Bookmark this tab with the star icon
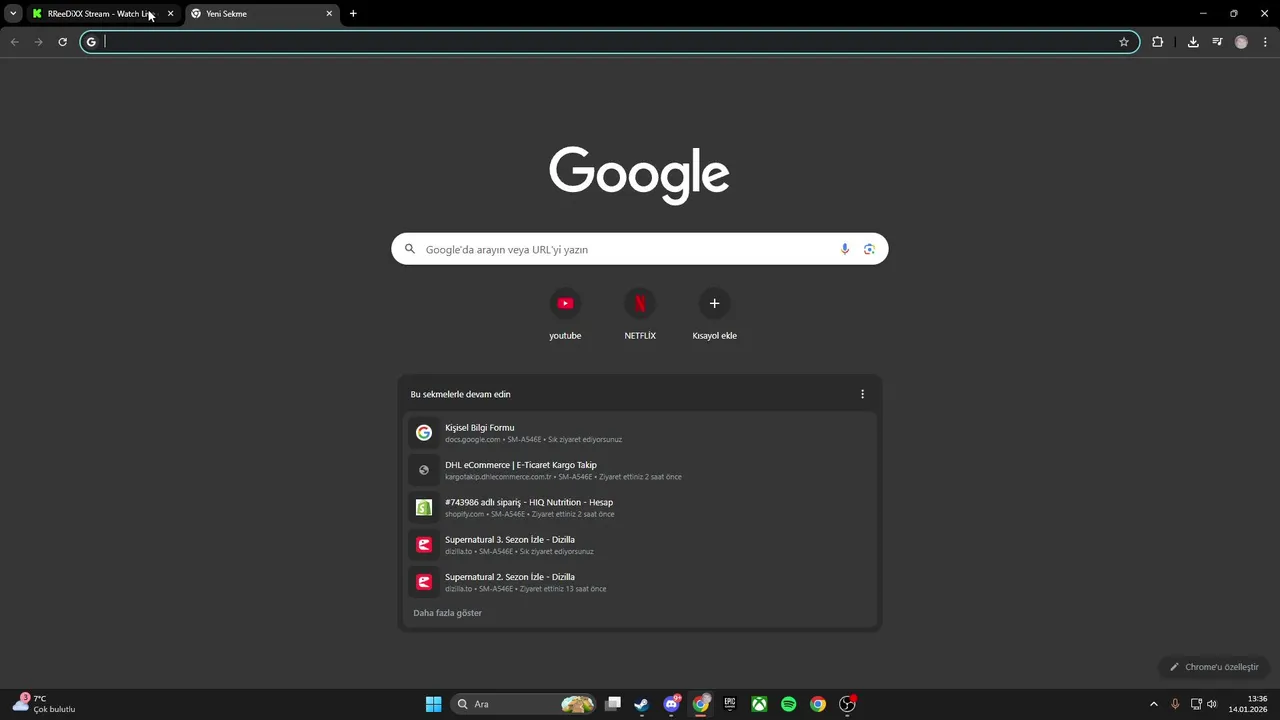 point(1124,42)
